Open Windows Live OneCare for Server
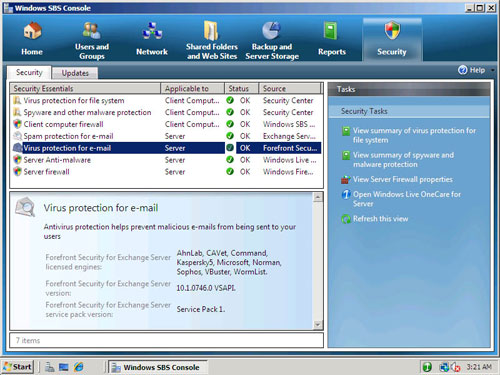500x375 pixels. click(x=407, y=199)
